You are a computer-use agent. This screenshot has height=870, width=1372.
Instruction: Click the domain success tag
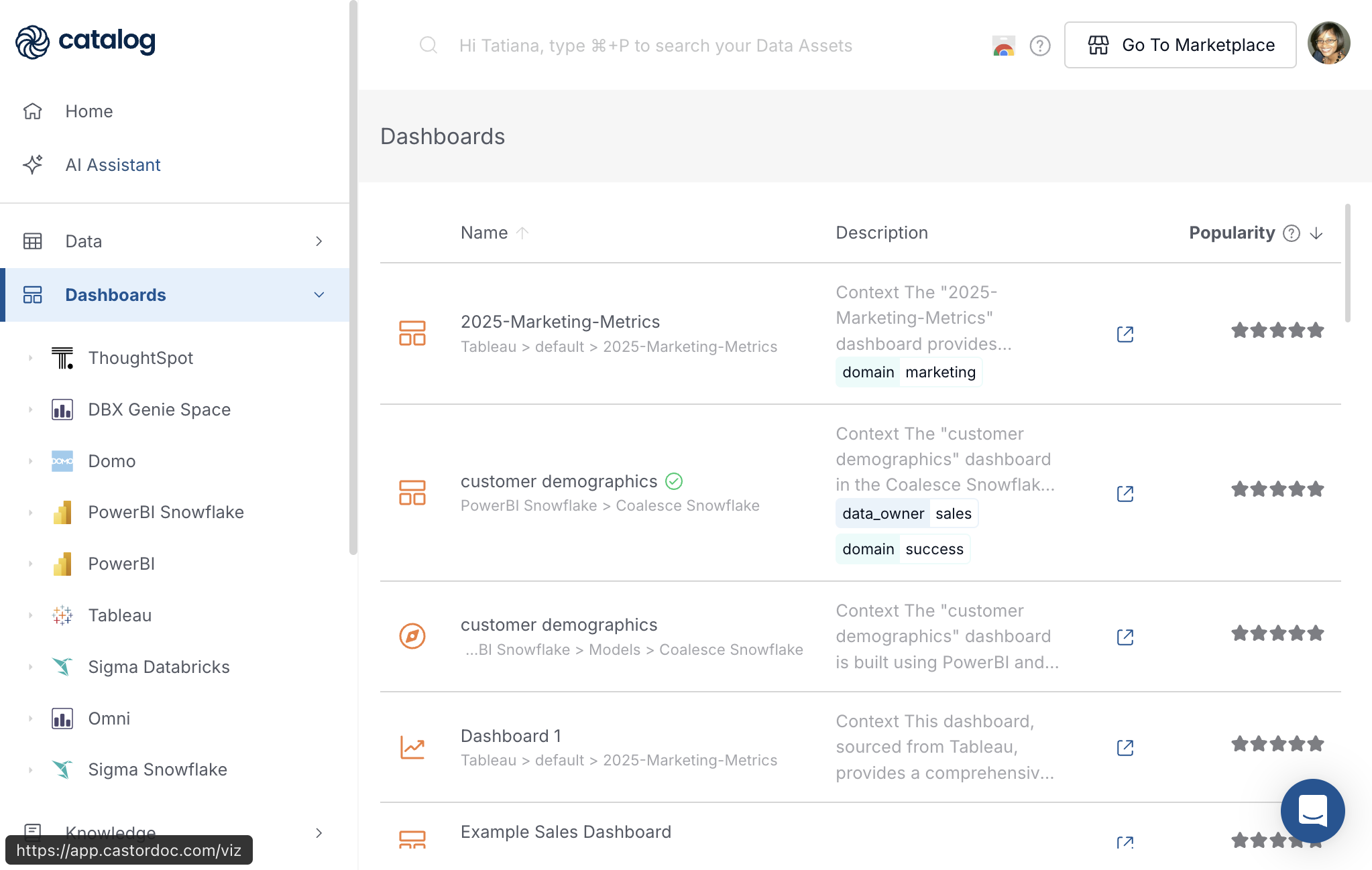tap(903, 549)
